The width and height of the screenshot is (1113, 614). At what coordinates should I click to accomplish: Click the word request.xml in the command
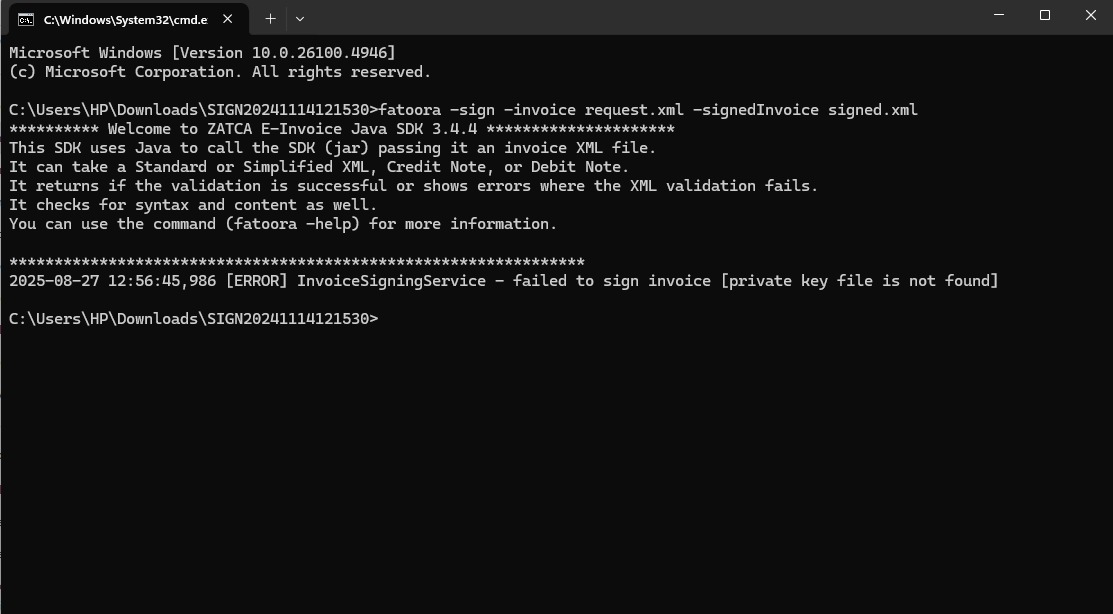tap(634, 110)
